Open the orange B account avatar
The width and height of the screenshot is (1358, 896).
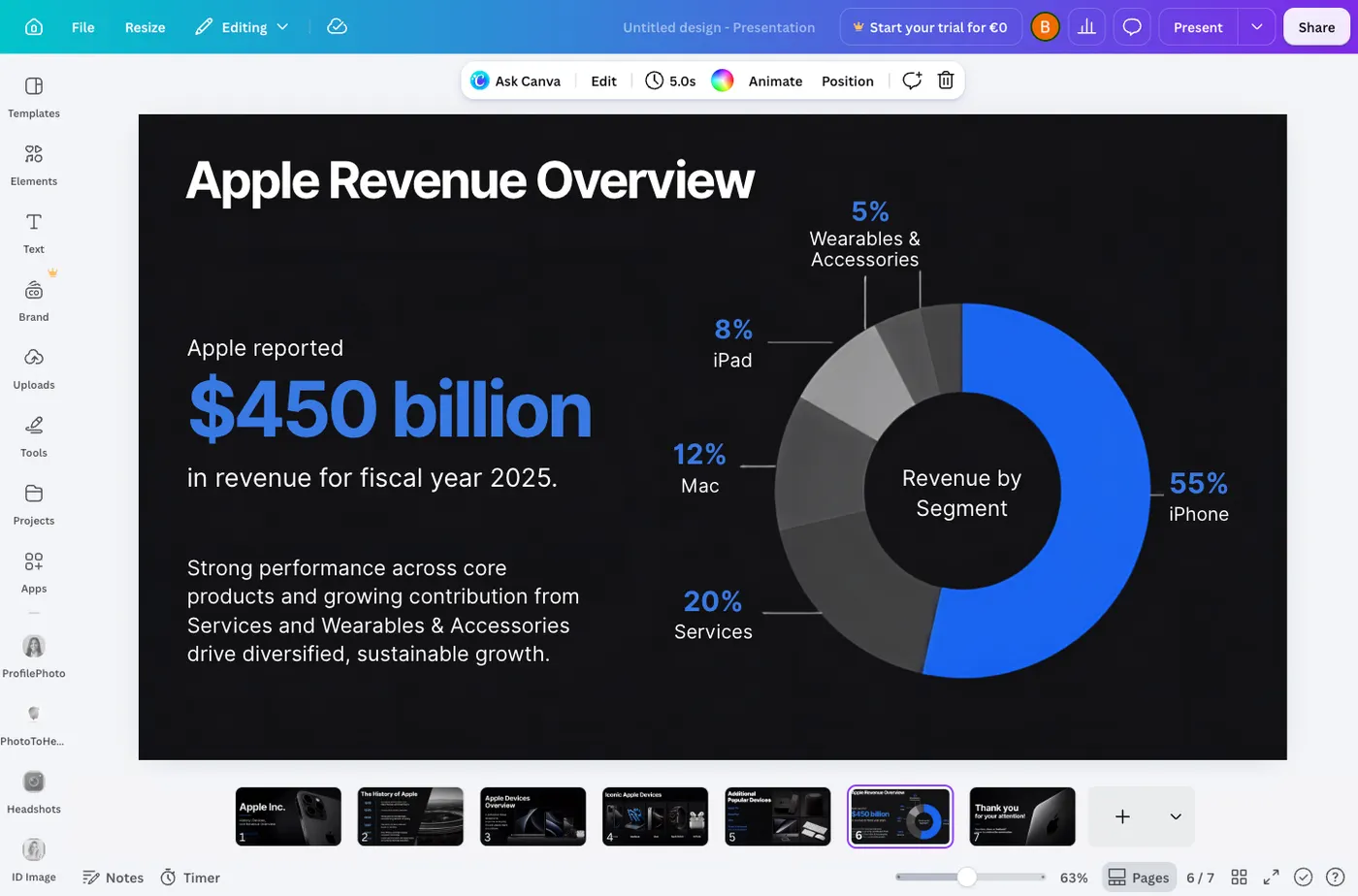1045,27
